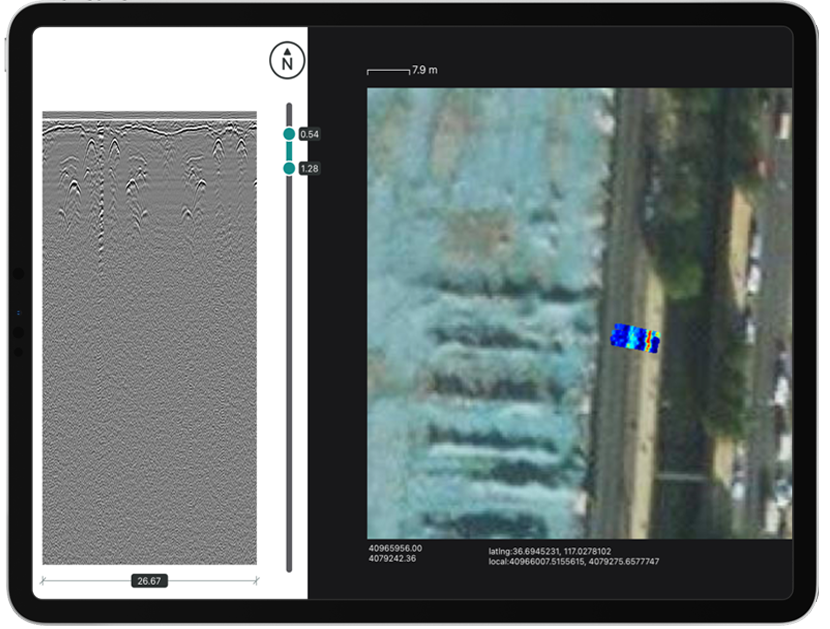Click the 1.28 depth value label
830x629 pixels.
point(310,168)
